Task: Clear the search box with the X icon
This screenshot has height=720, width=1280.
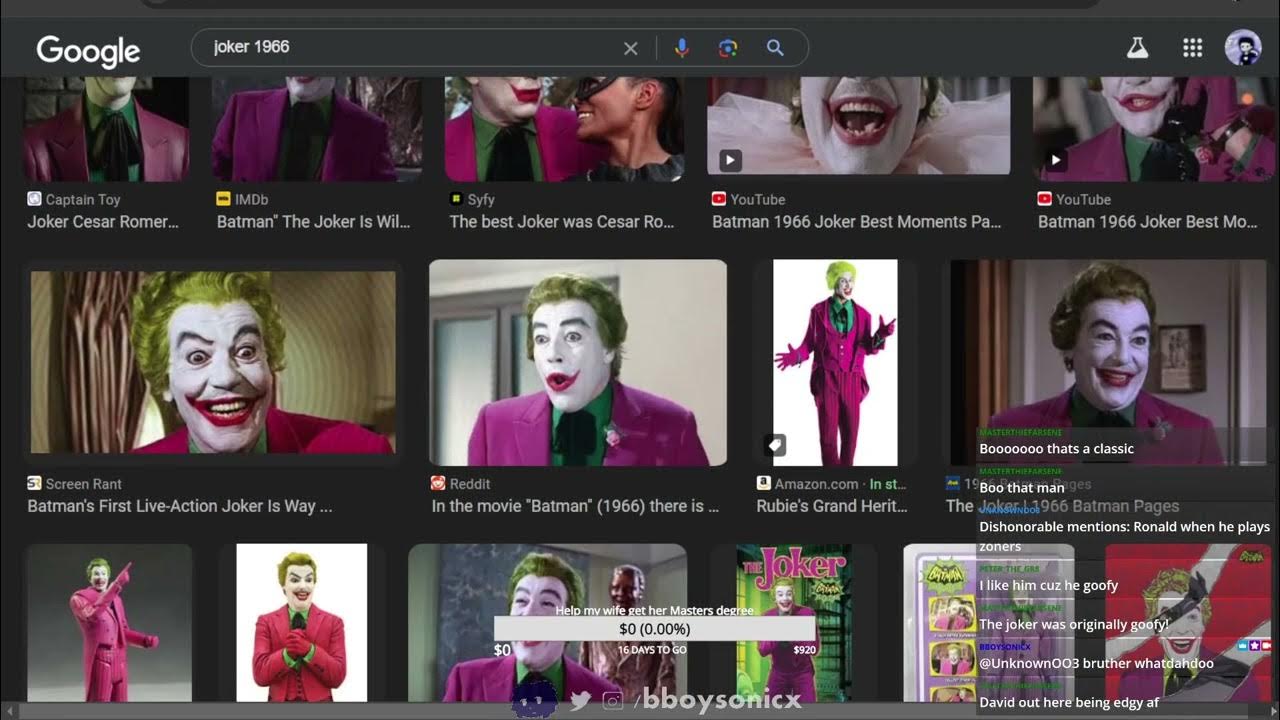Action: click(x=631, y=48)
